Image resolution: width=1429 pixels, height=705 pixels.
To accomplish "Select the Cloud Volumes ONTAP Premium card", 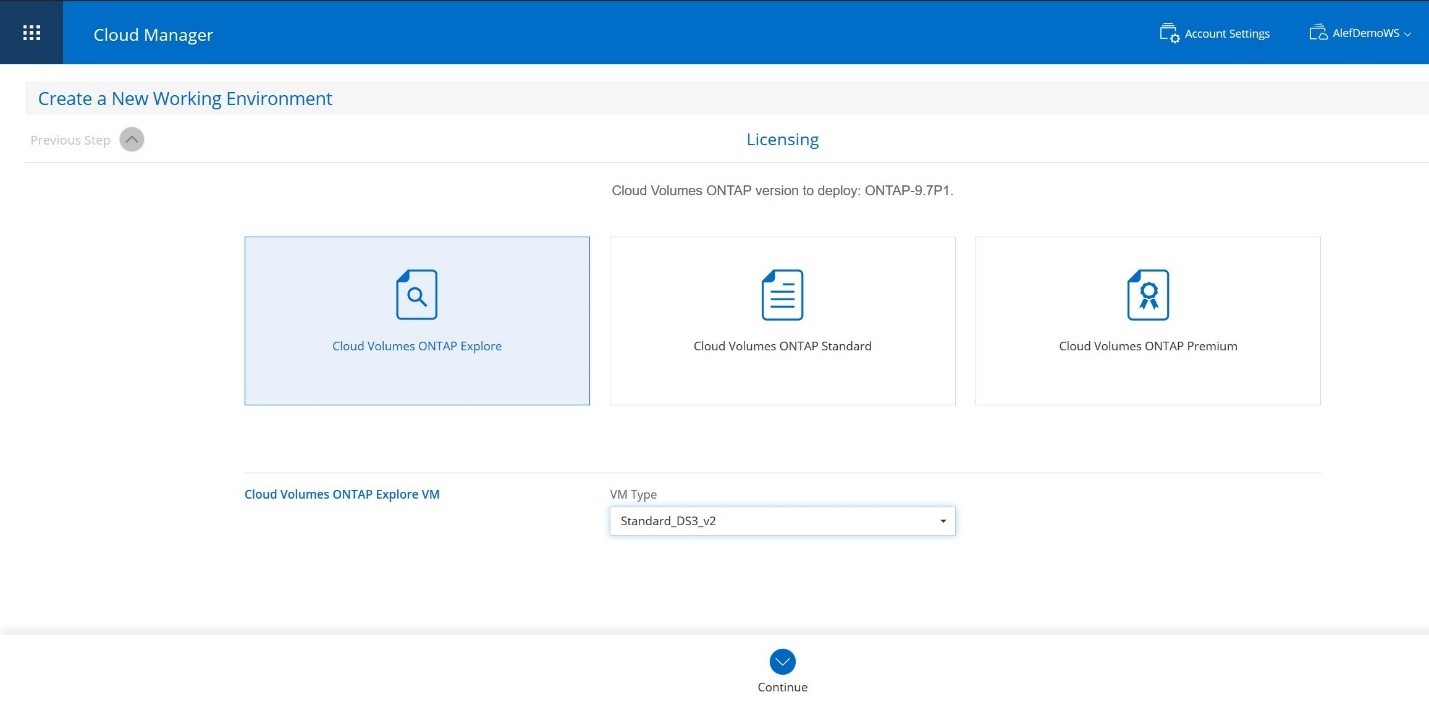I will (1148, 321).
